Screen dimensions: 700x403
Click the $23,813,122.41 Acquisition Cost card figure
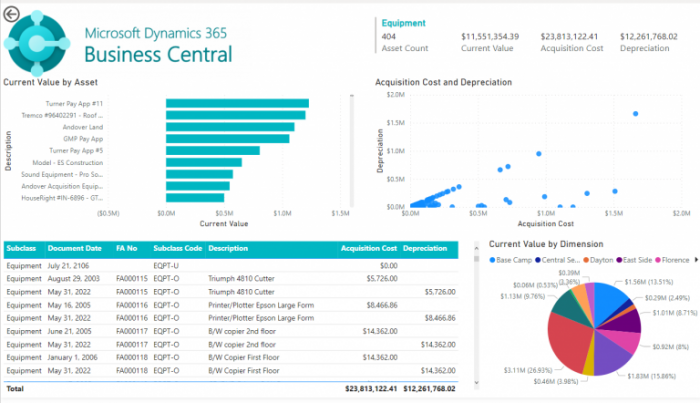click(x=569, y=37)
